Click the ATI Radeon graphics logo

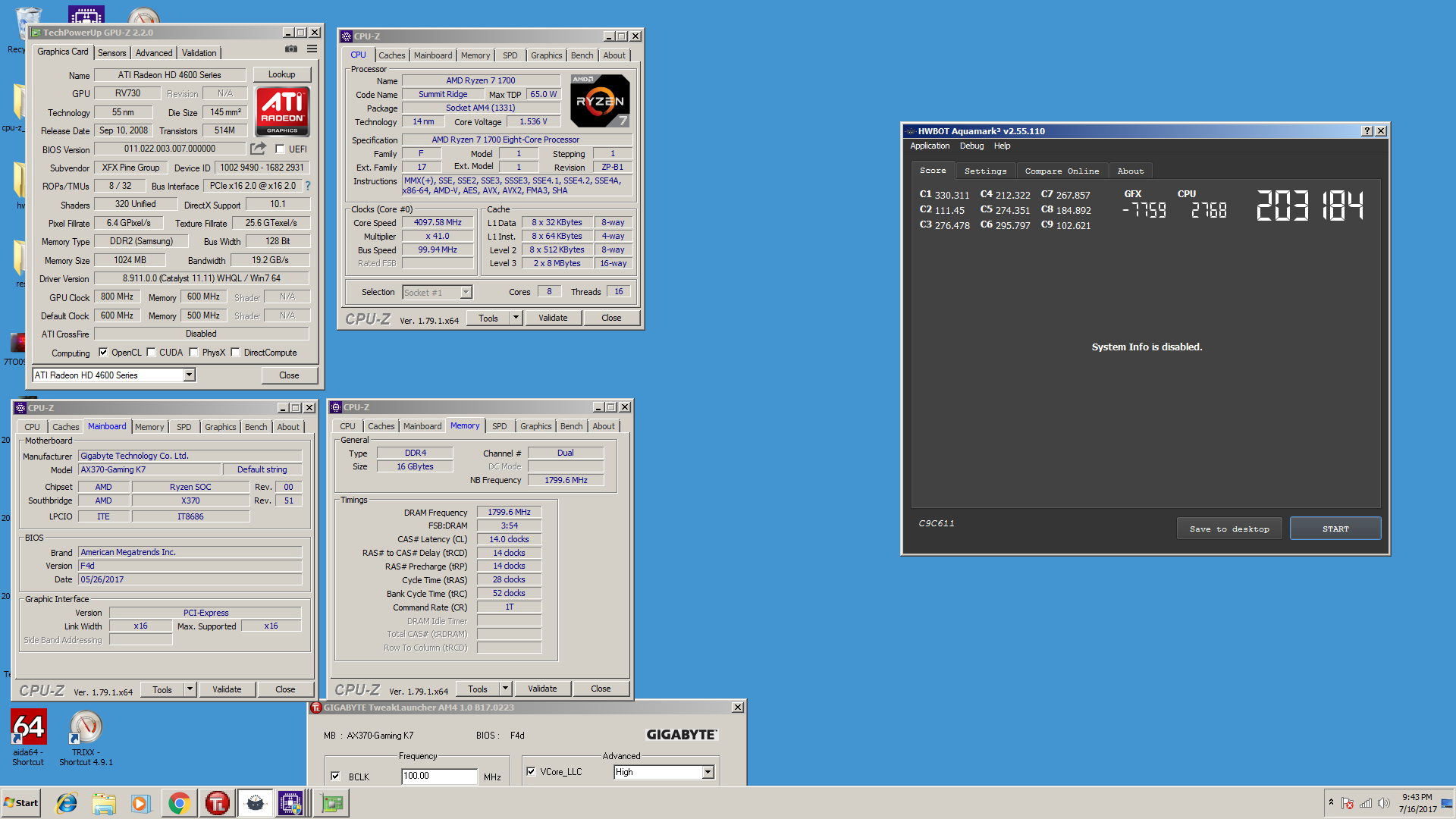click(282, 111)
